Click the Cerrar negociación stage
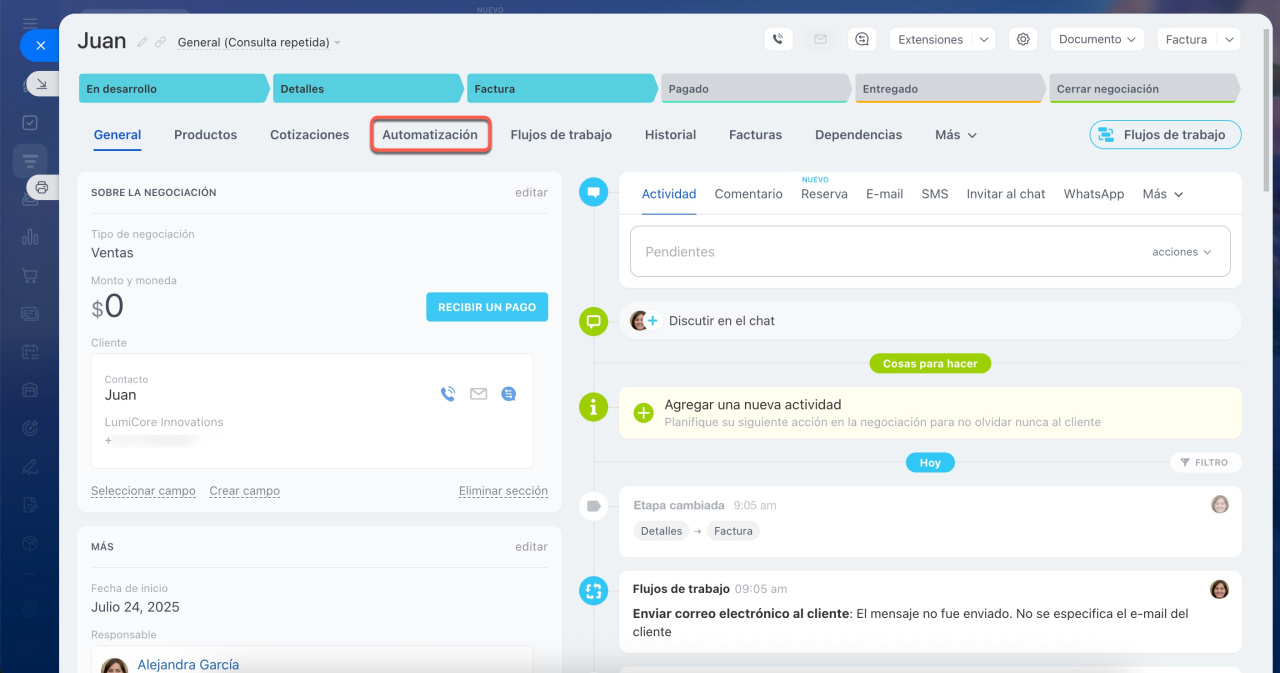The height and width of the screenshot is (673, 1280). click(1144, 89)
